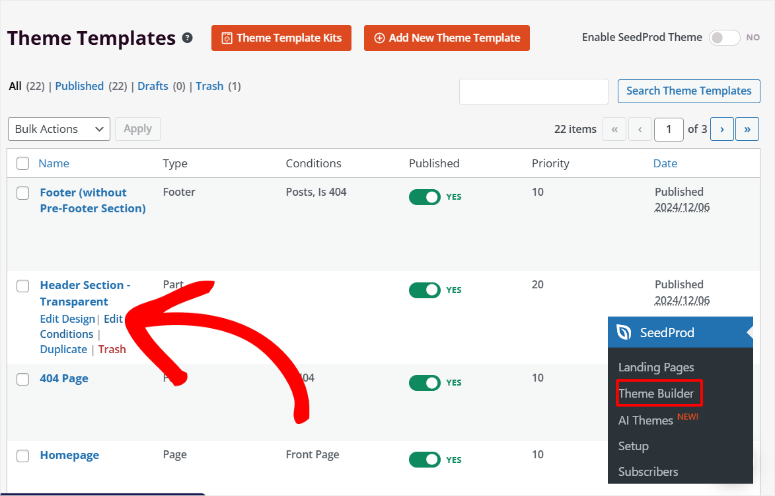Filter by Published templates

pyautogui.click(x=79, y=86)
